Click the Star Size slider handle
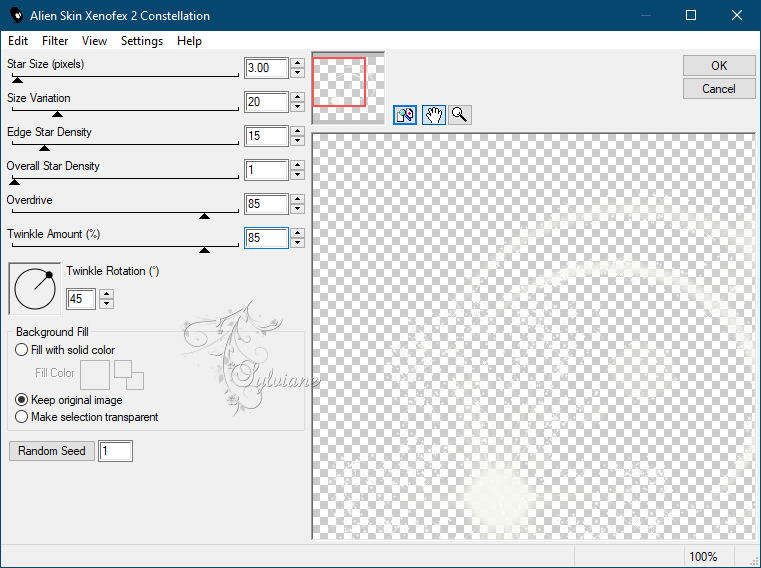761x568 pixels. pyautogui.click(x=17, y=80)
